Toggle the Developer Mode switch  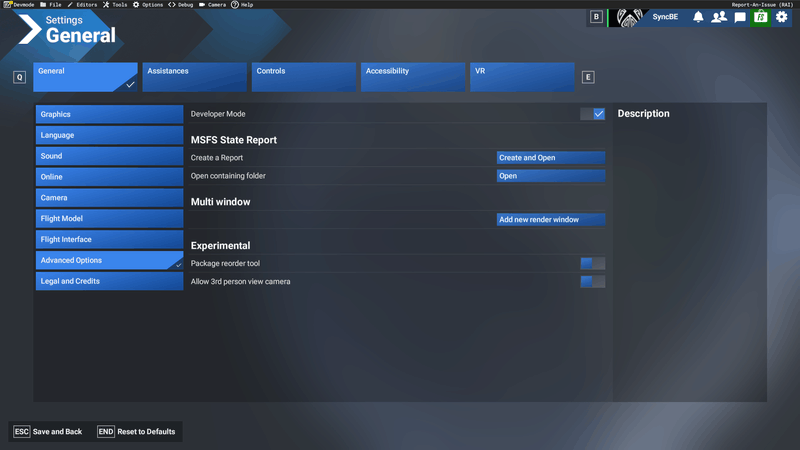[592, 114]
